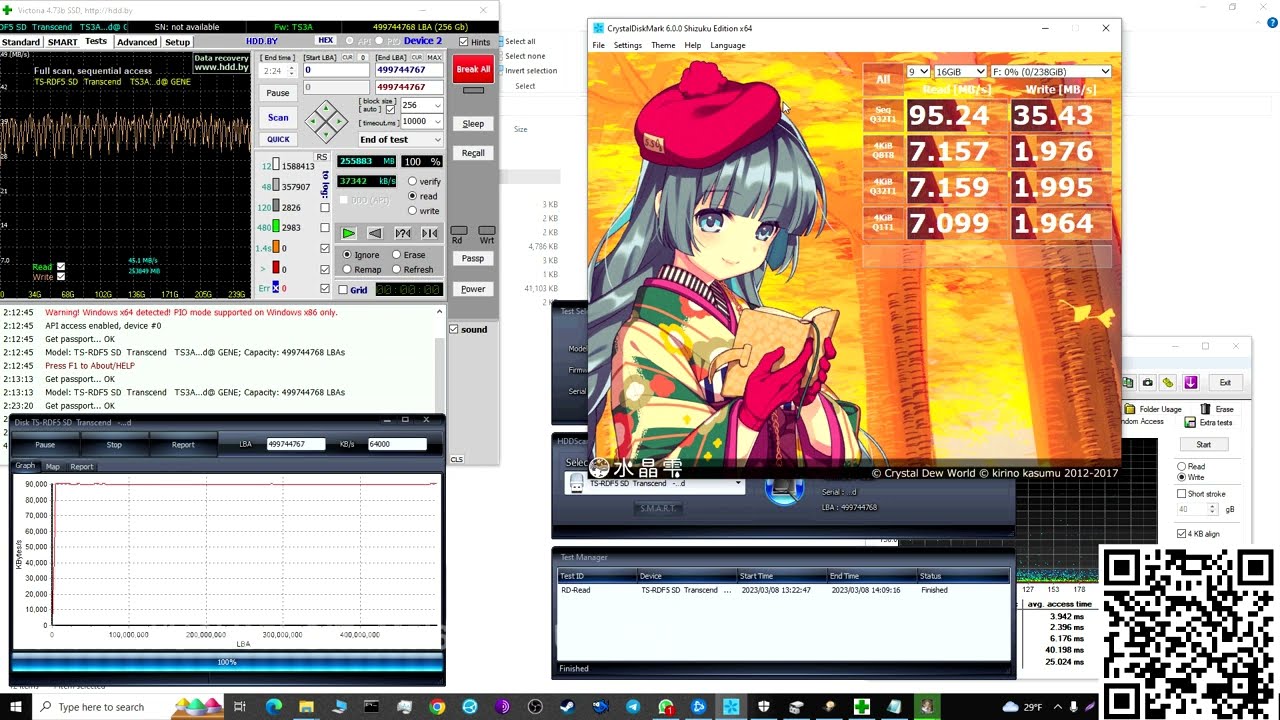The width and height of the screenshot is (1280, 720).
Task: Toggle the Write graph checkbox in Victoria
Action: click(x=61, y=277)
